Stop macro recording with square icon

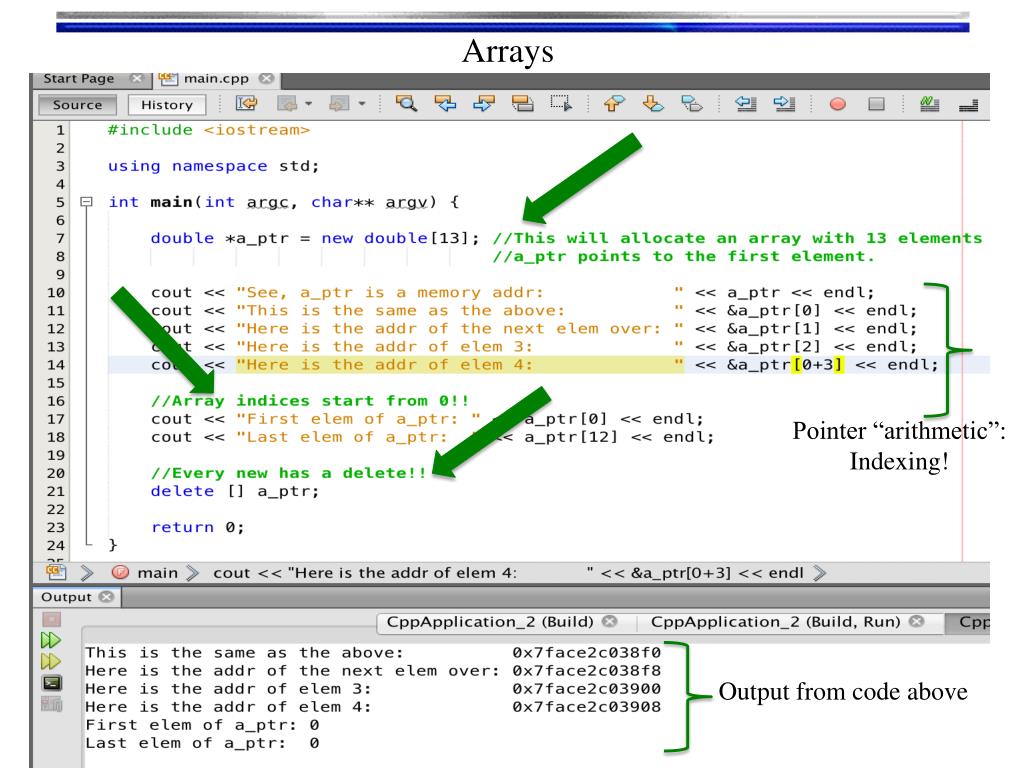(876, 104)
